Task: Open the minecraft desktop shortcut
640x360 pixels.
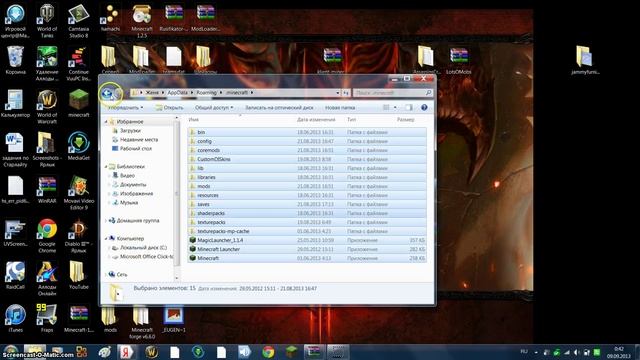Action: pos(79,104)
